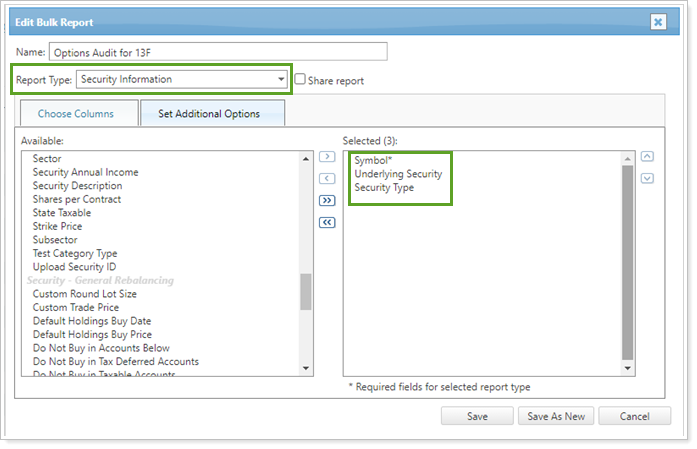Move selected column up with up arrow
This screenshot has width=697, height=449.
647,157
